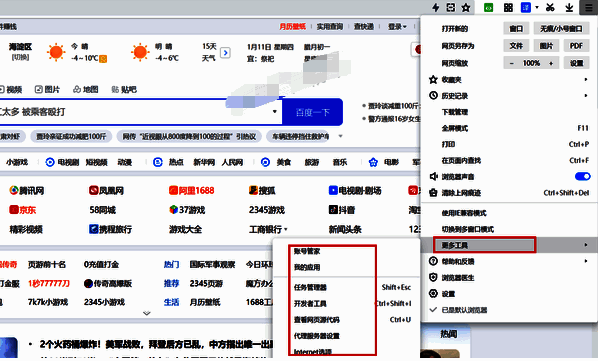Increase page zoom with plus button
The height and width of the screenshot is (361, 598).
click(x=551, y=63)
